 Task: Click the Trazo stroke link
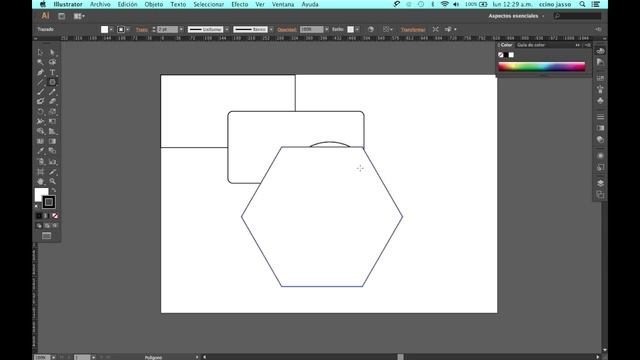click(142, 29)
